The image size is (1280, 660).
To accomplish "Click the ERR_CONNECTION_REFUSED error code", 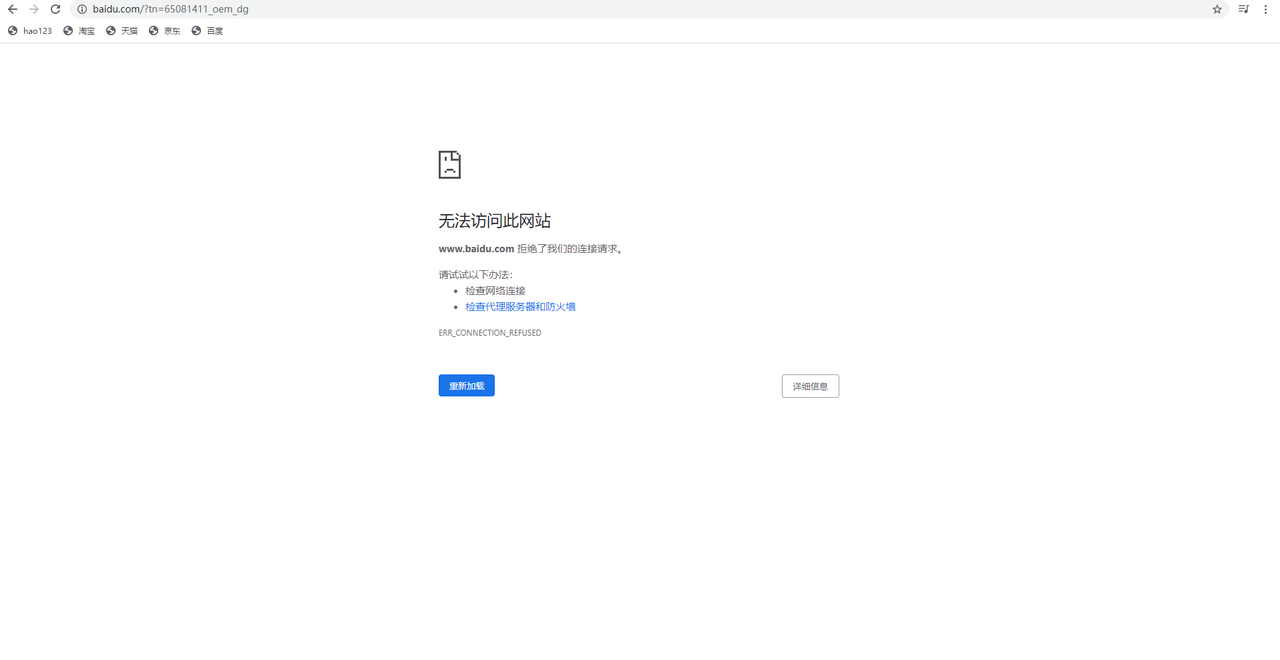I will tap(490, 333).
